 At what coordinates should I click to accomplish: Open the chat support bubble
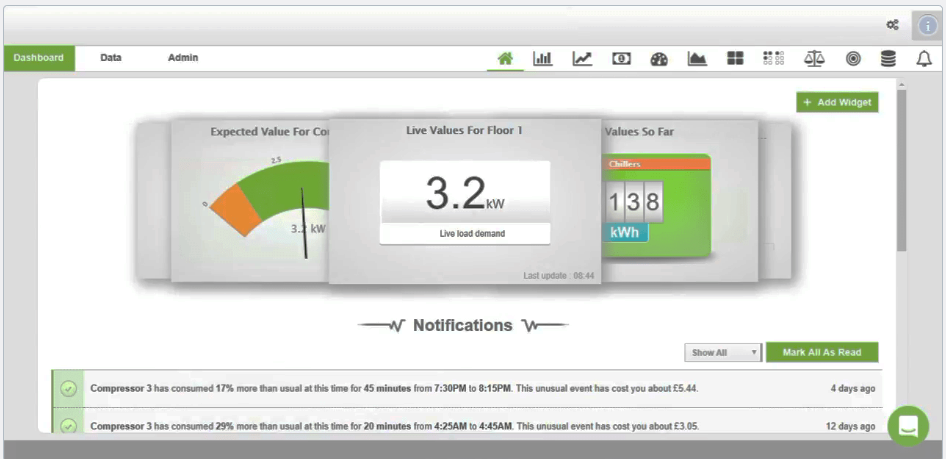(x=909, y=426)
